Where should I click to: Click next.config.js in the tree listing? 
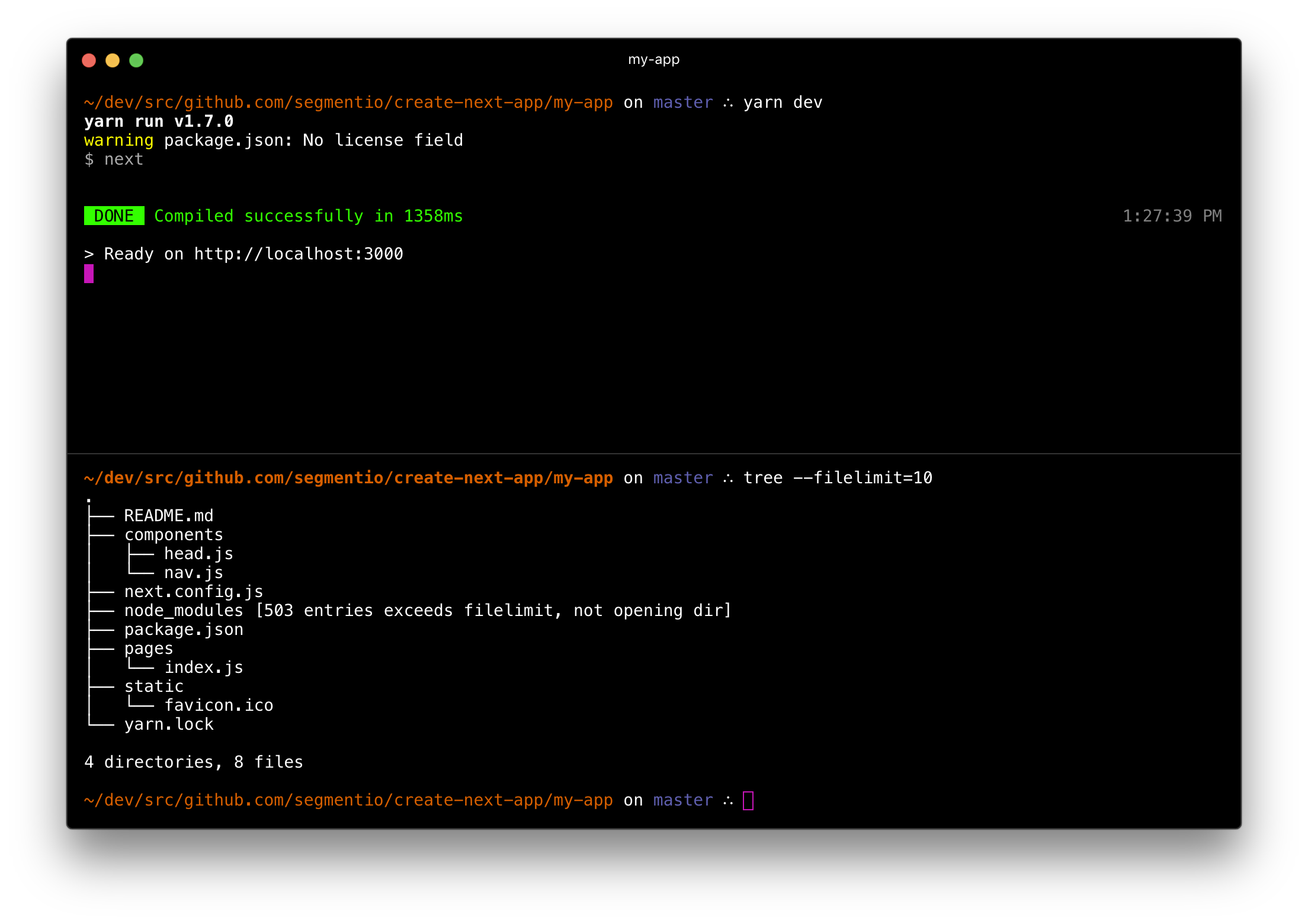point(194,592)
